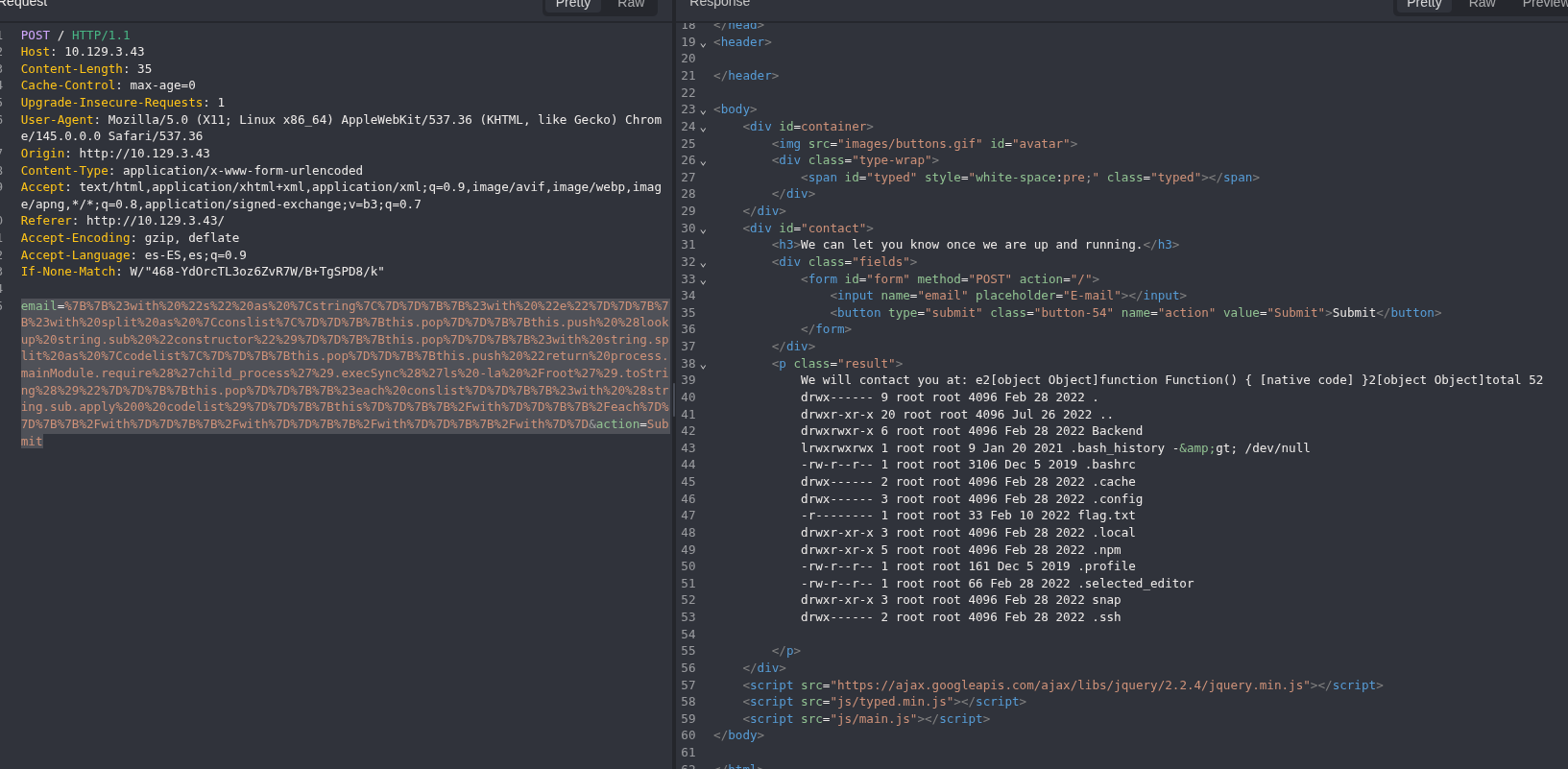Click the User-Agent header line
This screenshot has width=1568, height=769.
pos(341,128)
